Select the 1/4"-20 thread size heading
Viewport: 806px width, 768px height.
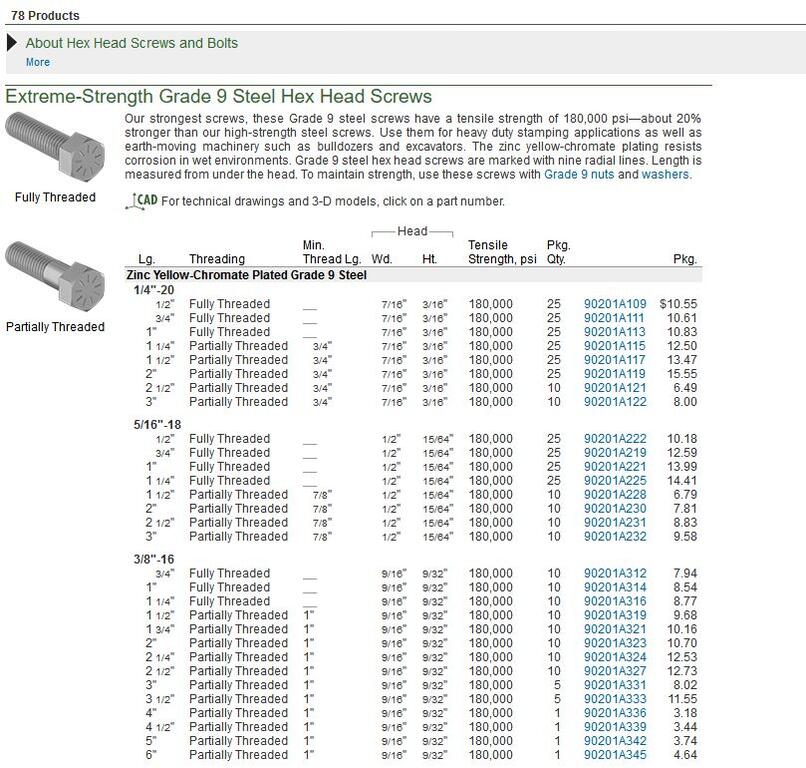click(154, 290)
